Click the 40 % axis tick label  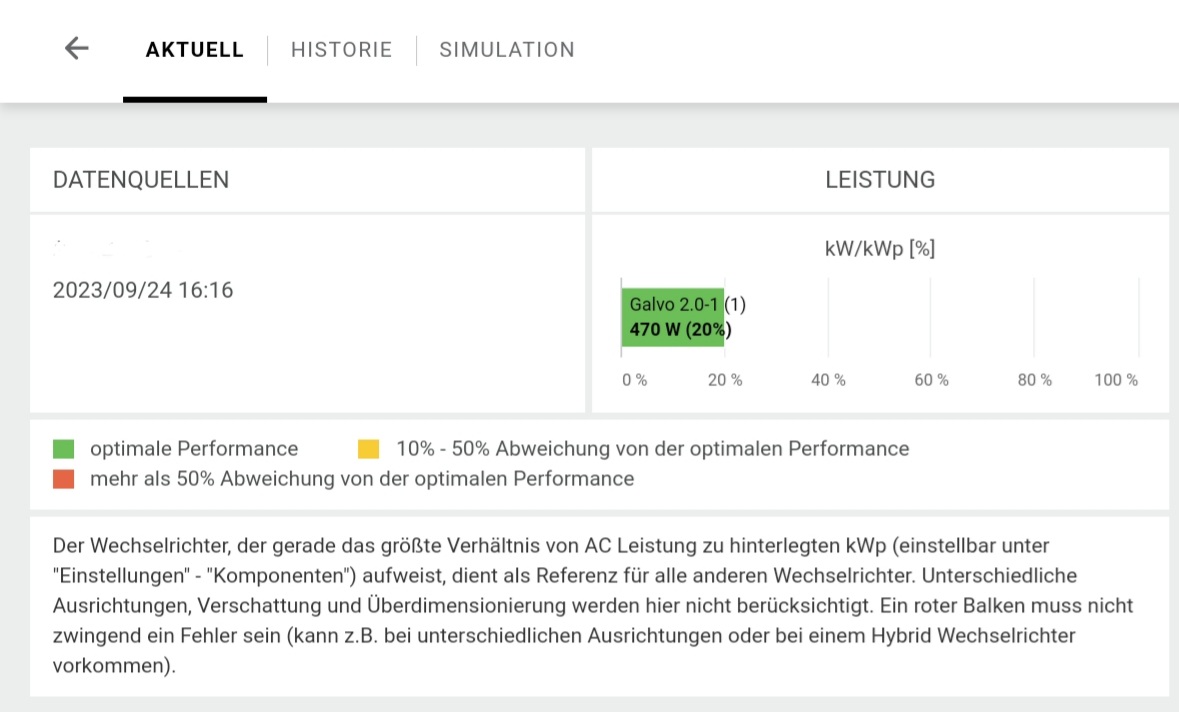click(828, 380)
